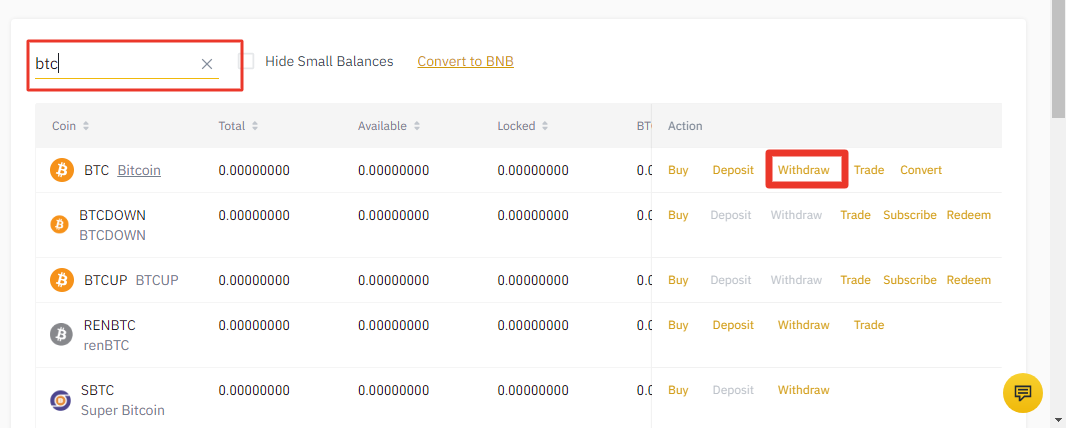
Task: Clear the search field with the X icon
Action: pyautogui.click(x=207, y=64)
